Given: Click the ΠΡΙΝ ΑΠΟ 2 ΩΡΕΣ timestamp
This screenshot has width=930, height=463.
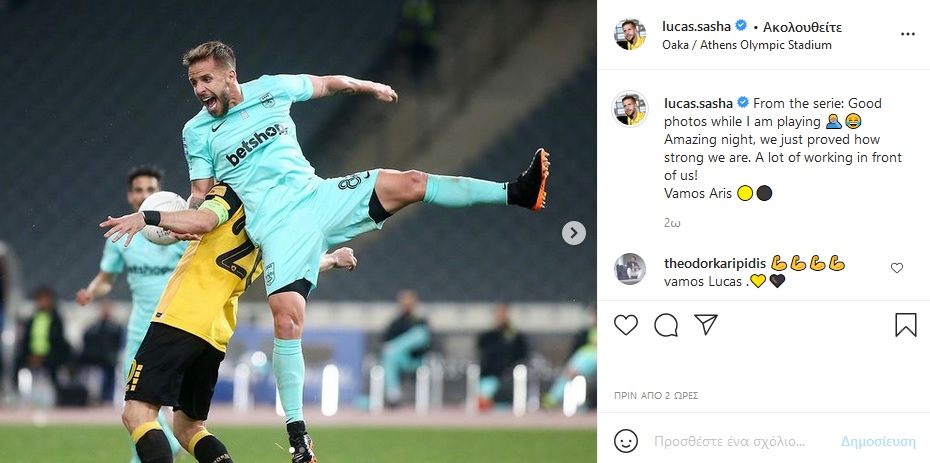Looking at the screenshot, I should click(656, 395).
